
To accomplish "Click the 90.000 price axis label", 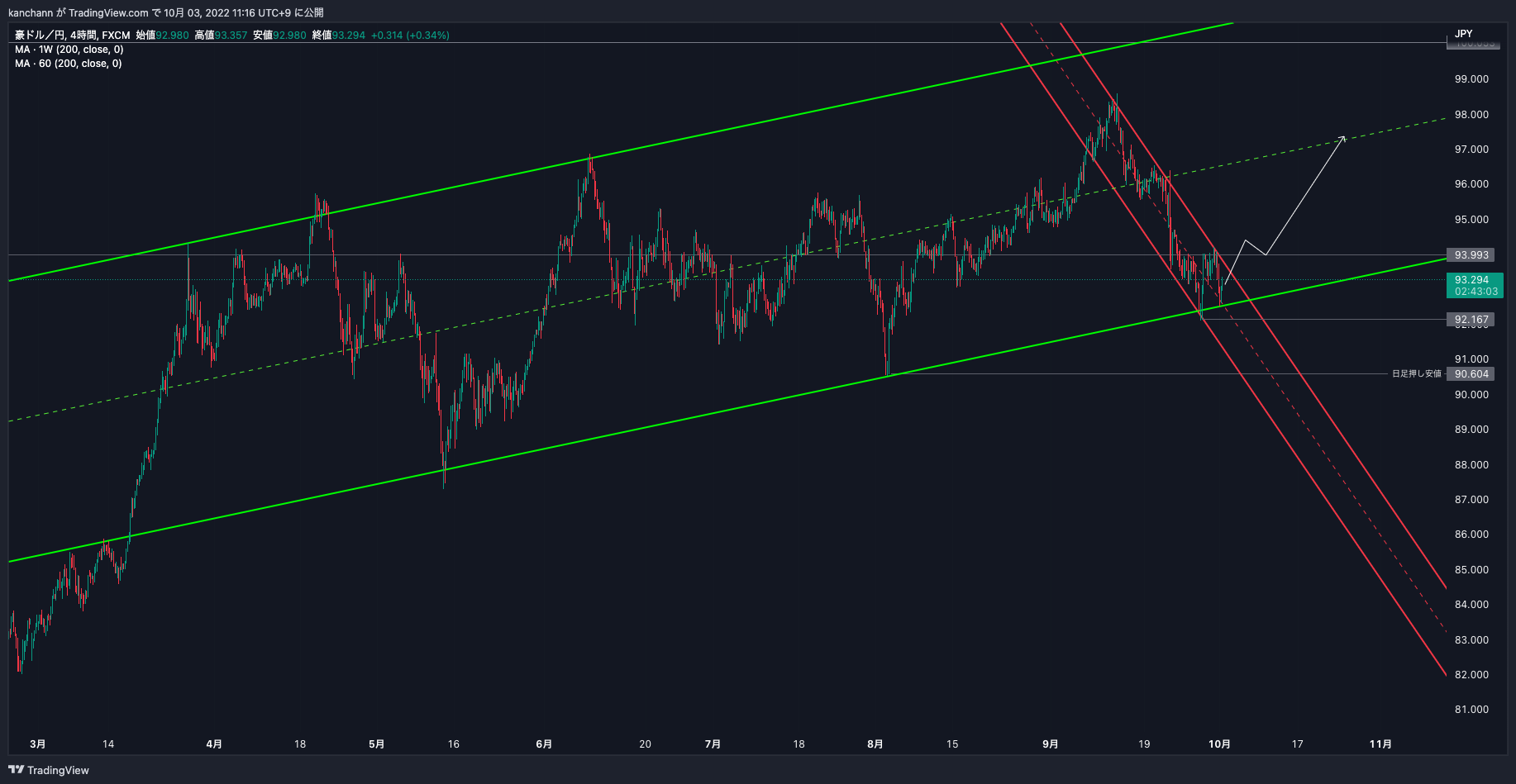I will pos(1471,395).
